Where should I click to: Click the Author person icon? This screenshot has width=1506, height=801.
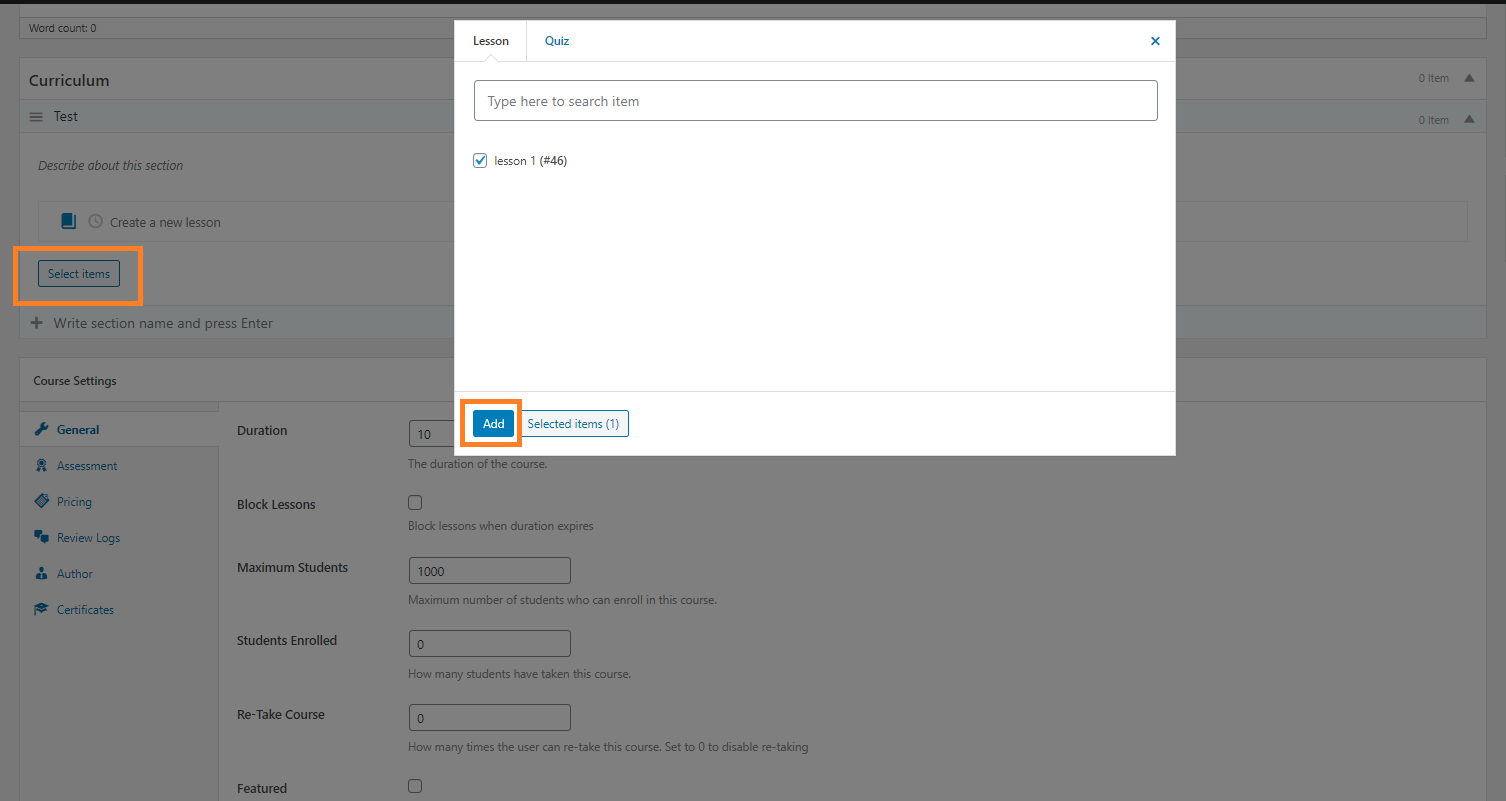(41, 573)
